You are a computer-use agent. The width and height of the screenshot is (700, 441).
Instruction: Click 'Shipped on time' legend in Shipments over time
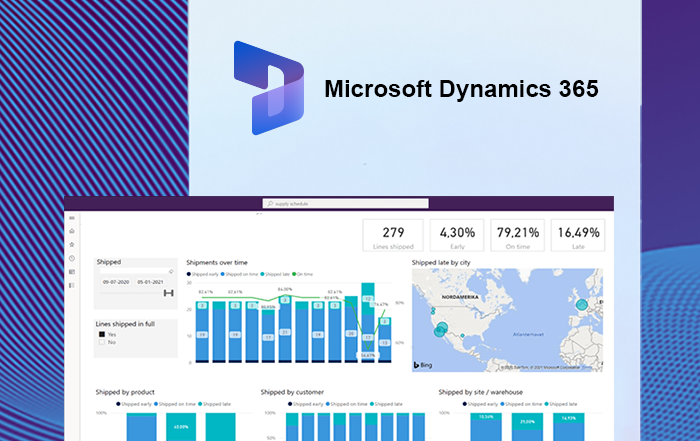(239, 274)
